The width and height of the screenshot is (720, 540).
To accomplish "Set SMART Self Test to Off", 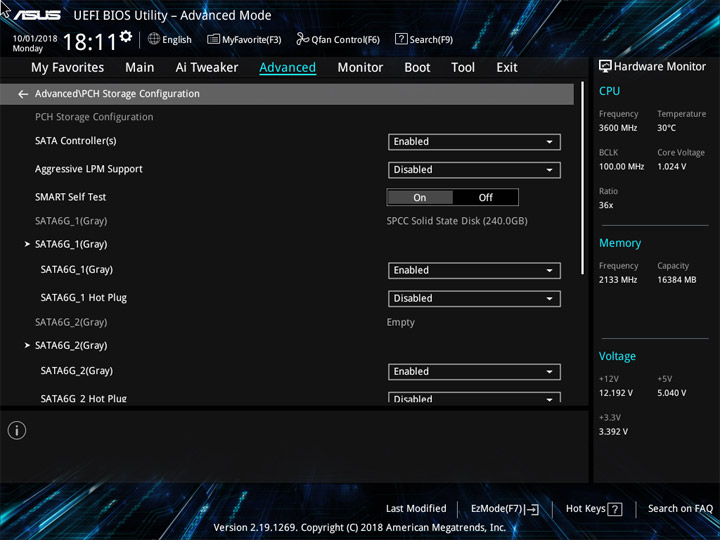I will [x=485, y=197].
